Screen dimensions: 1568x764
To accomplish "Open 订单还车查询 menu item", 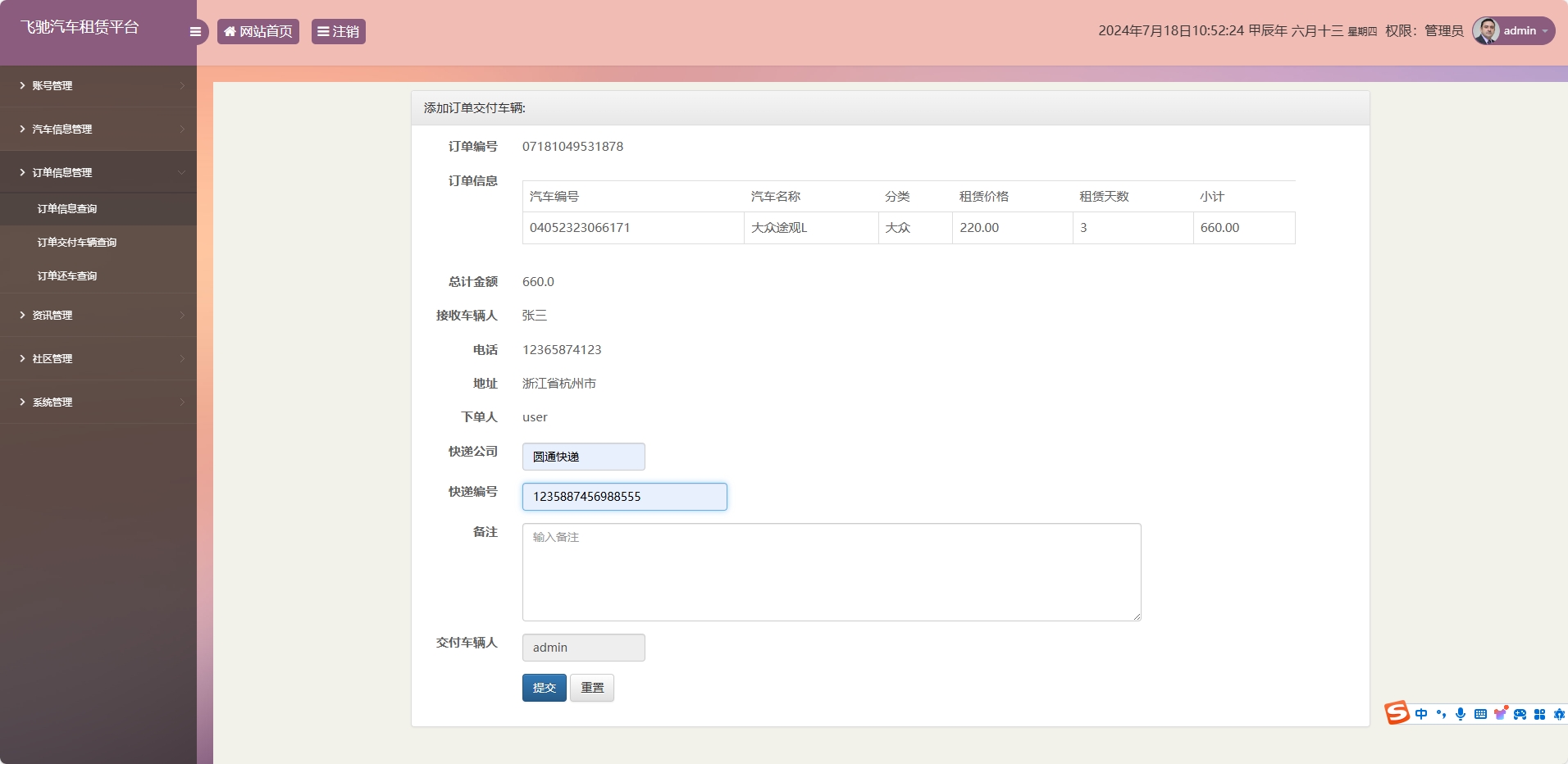I will point(67,275).
